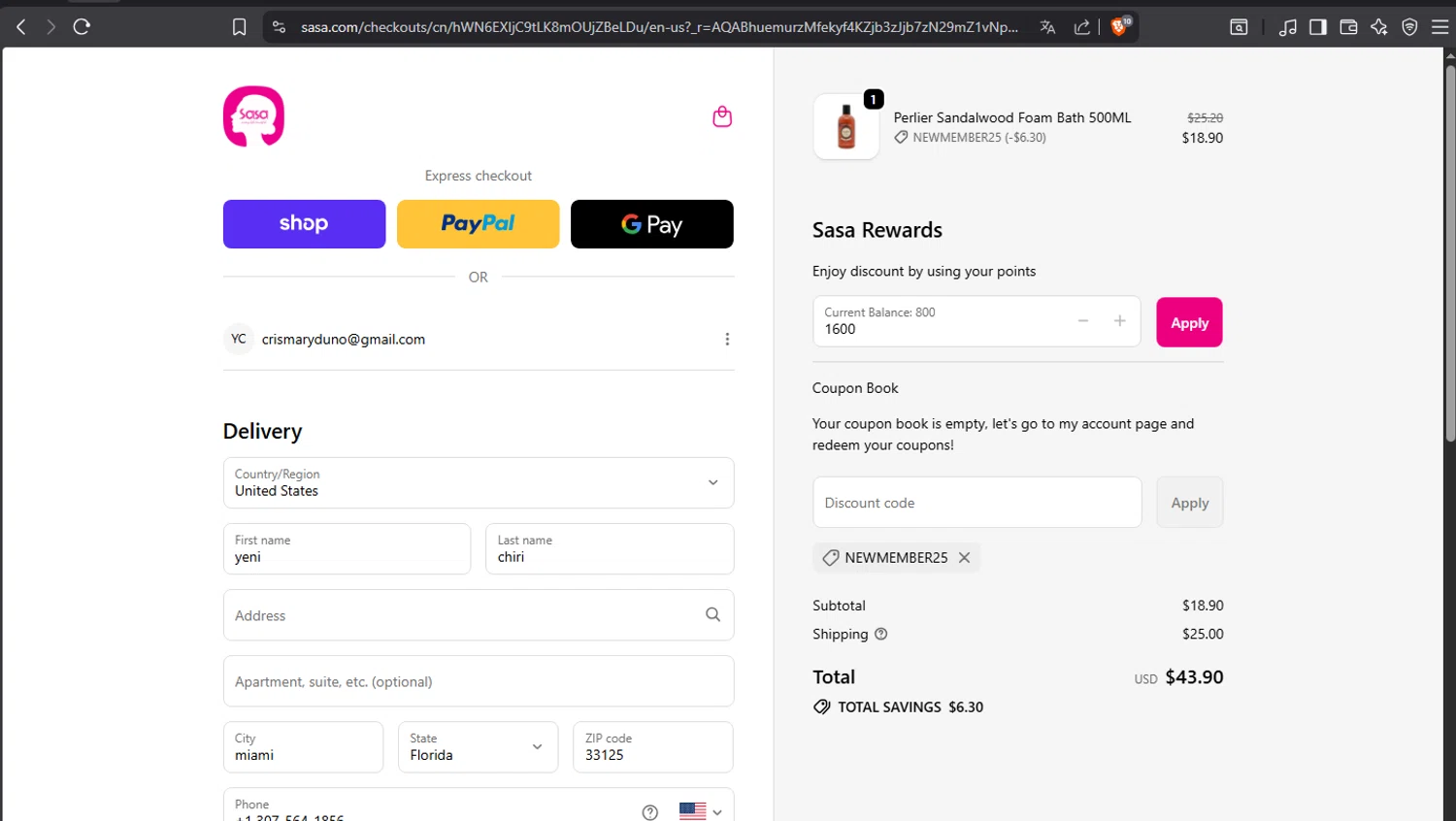
Task: Click the browser URL address bar
Action: point(660,27)
